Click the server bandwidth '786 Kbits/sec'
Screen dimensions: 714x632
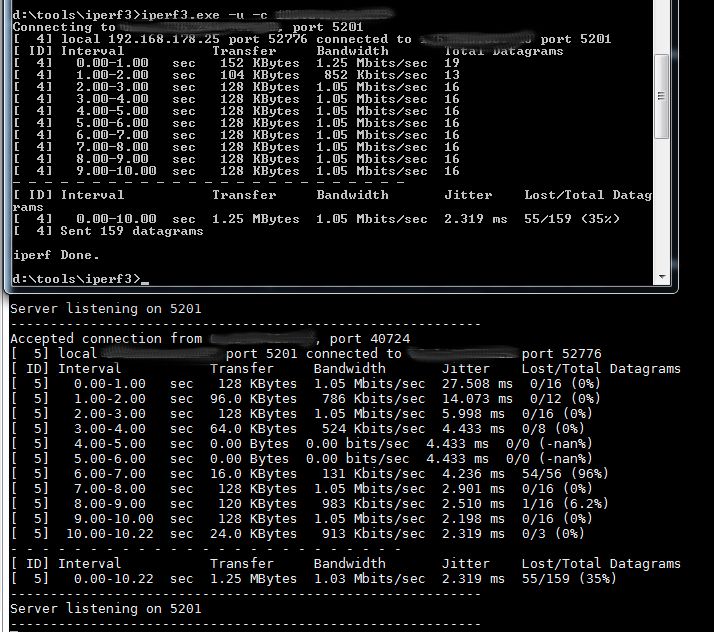[373, 399]
